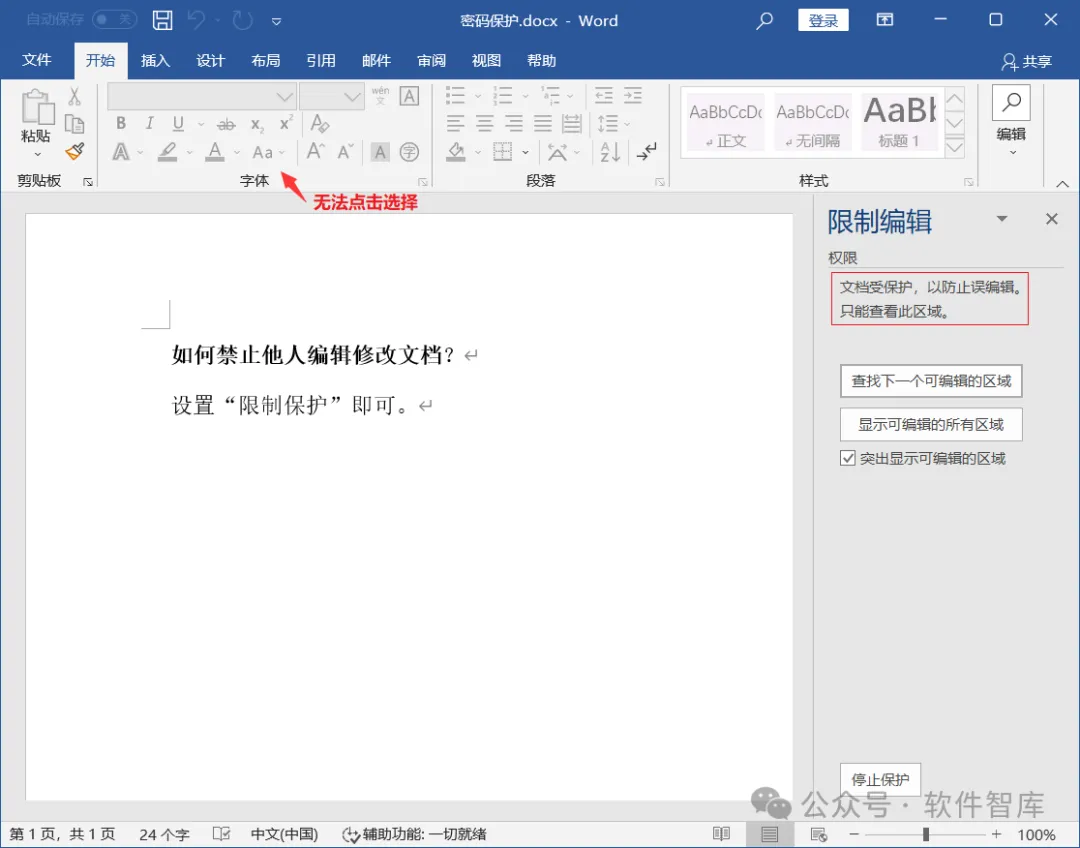Click the Sort A-Z icon

coord(610,152)
